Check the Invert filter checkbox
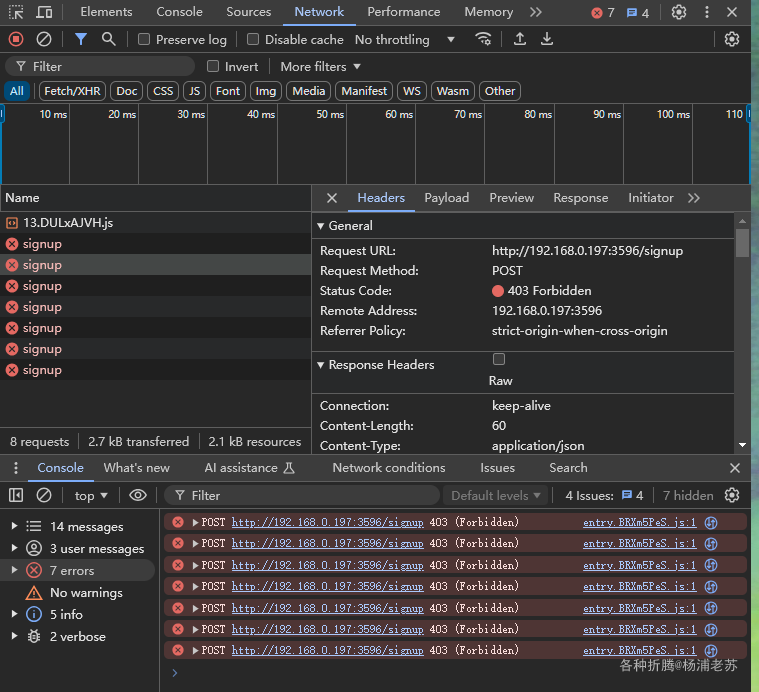The image size is (759, 692). tap(213, 66)
